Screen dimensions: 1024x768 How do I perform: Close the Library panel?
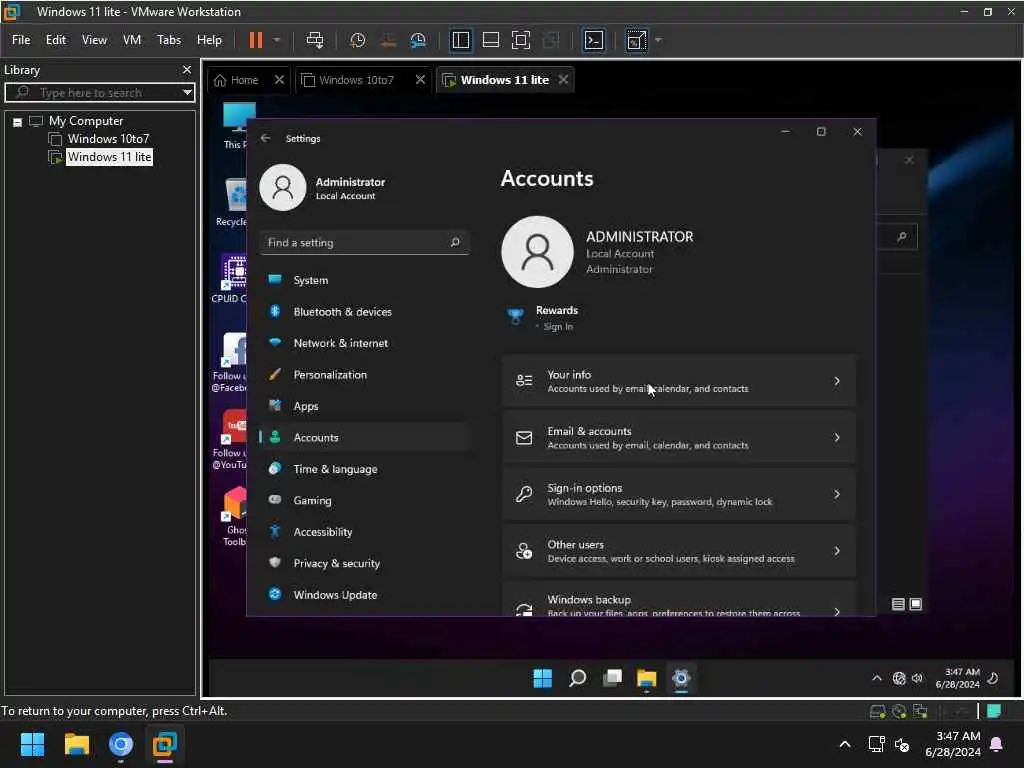(187, 69)
